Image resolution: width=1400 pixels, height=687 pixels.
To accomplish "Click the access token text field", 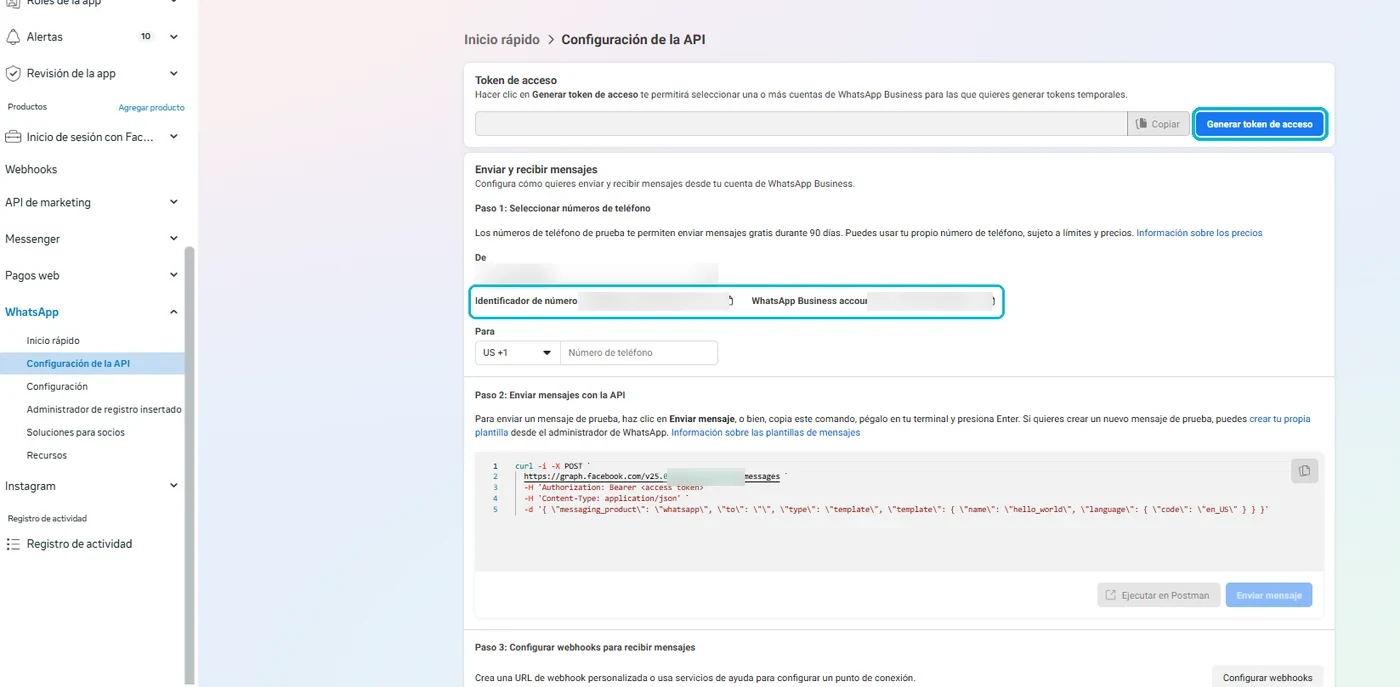I will 801,124.
